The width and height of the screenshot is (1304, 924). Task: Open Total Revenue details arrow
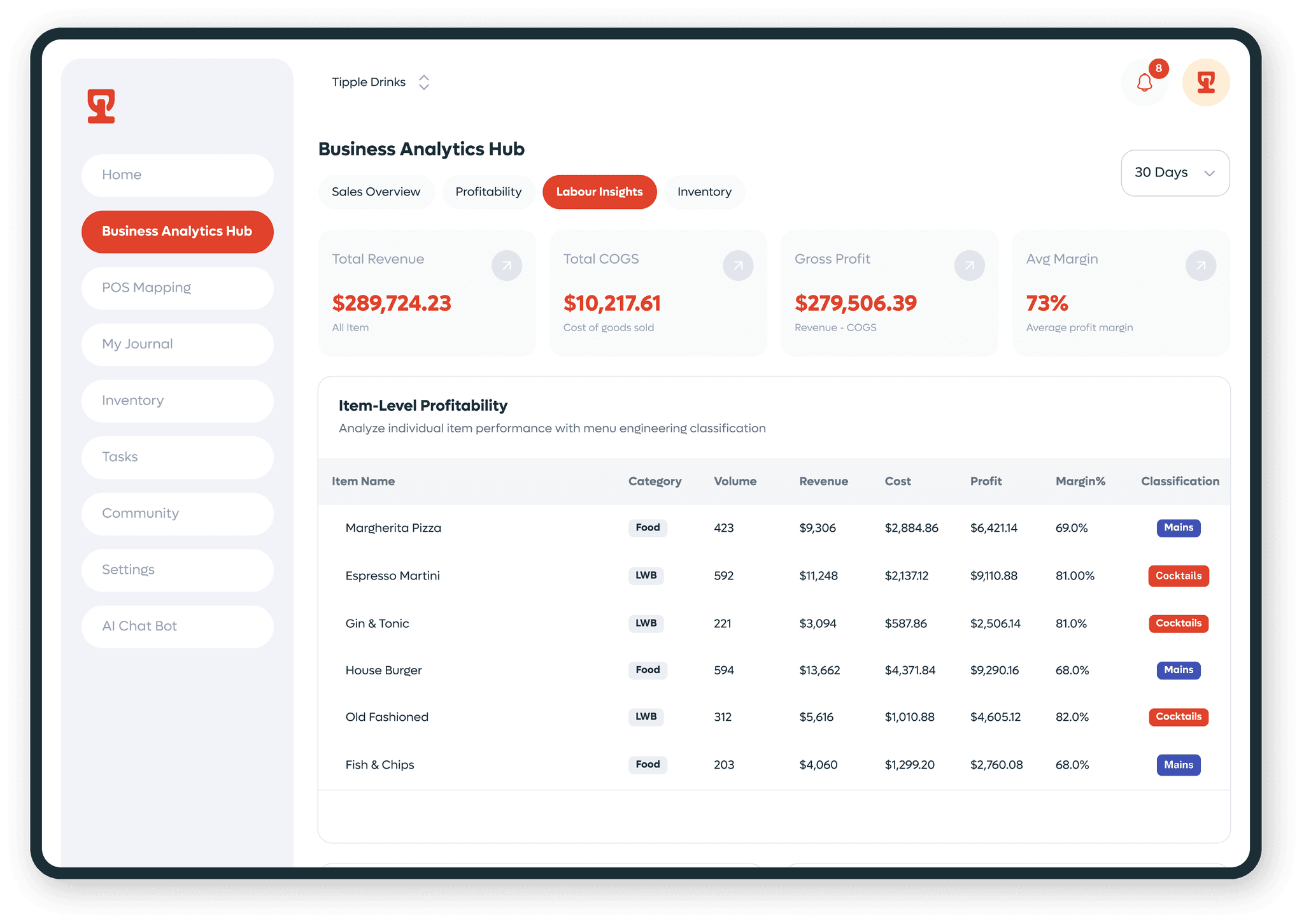coord(506,266)
